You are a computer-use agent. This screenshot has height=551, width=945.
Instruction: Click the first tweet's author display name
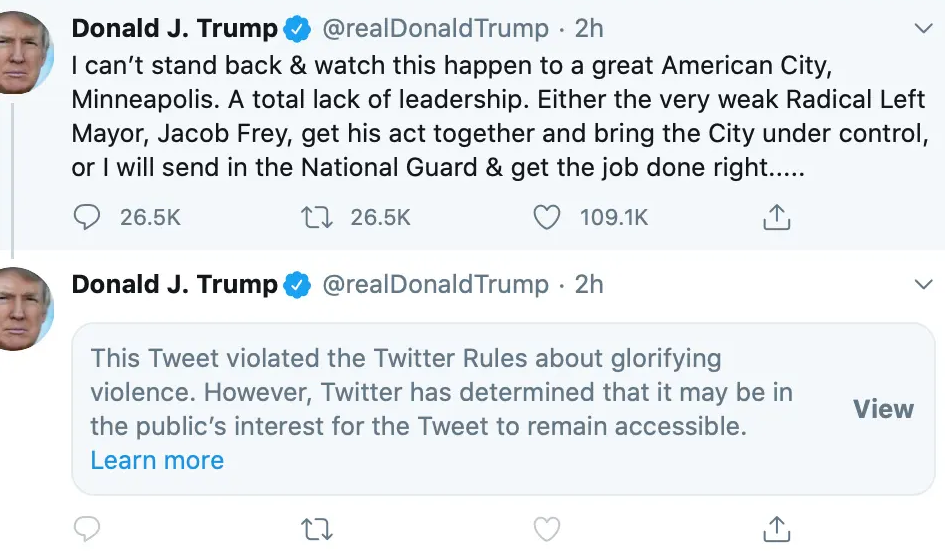(x=175, y=29)
